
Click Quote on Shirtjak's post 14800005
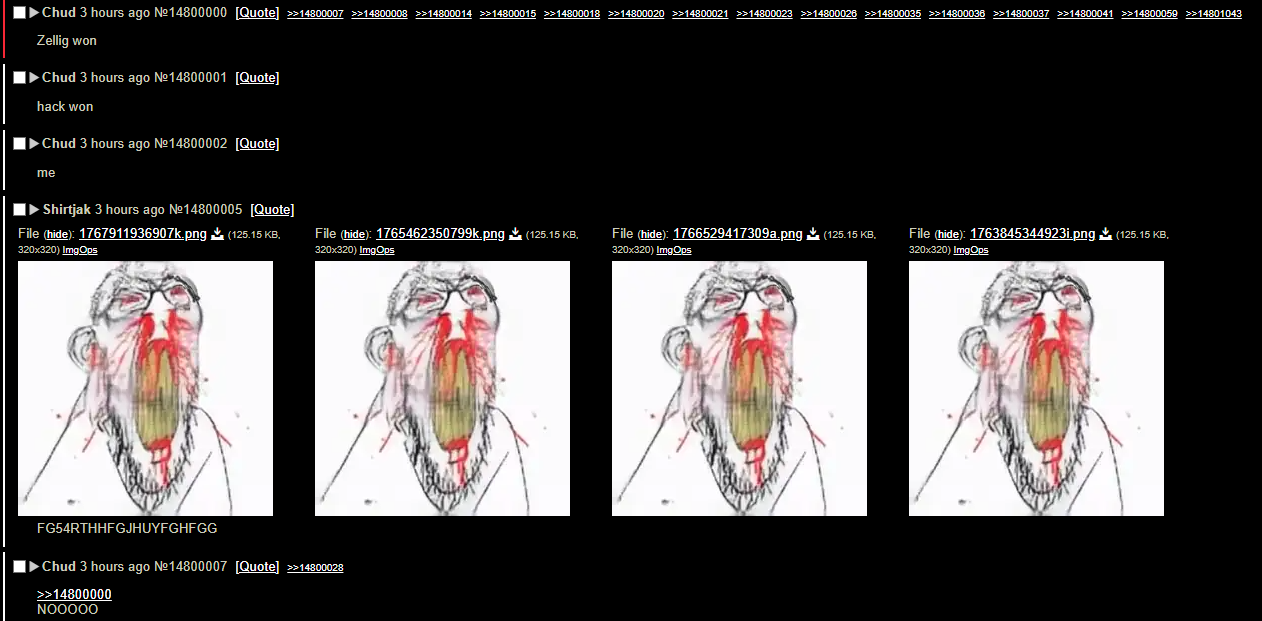pos(272,210)
